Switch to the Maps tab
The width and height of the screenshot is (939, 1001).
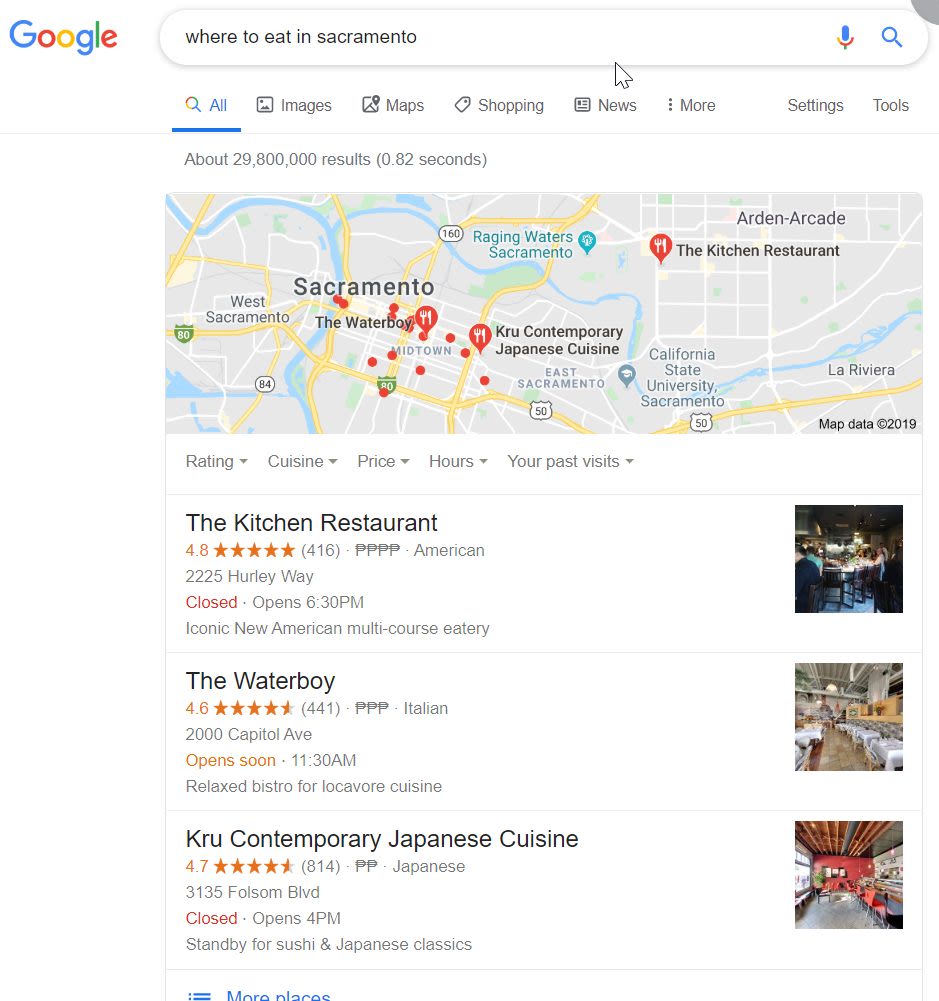[393, 105]
